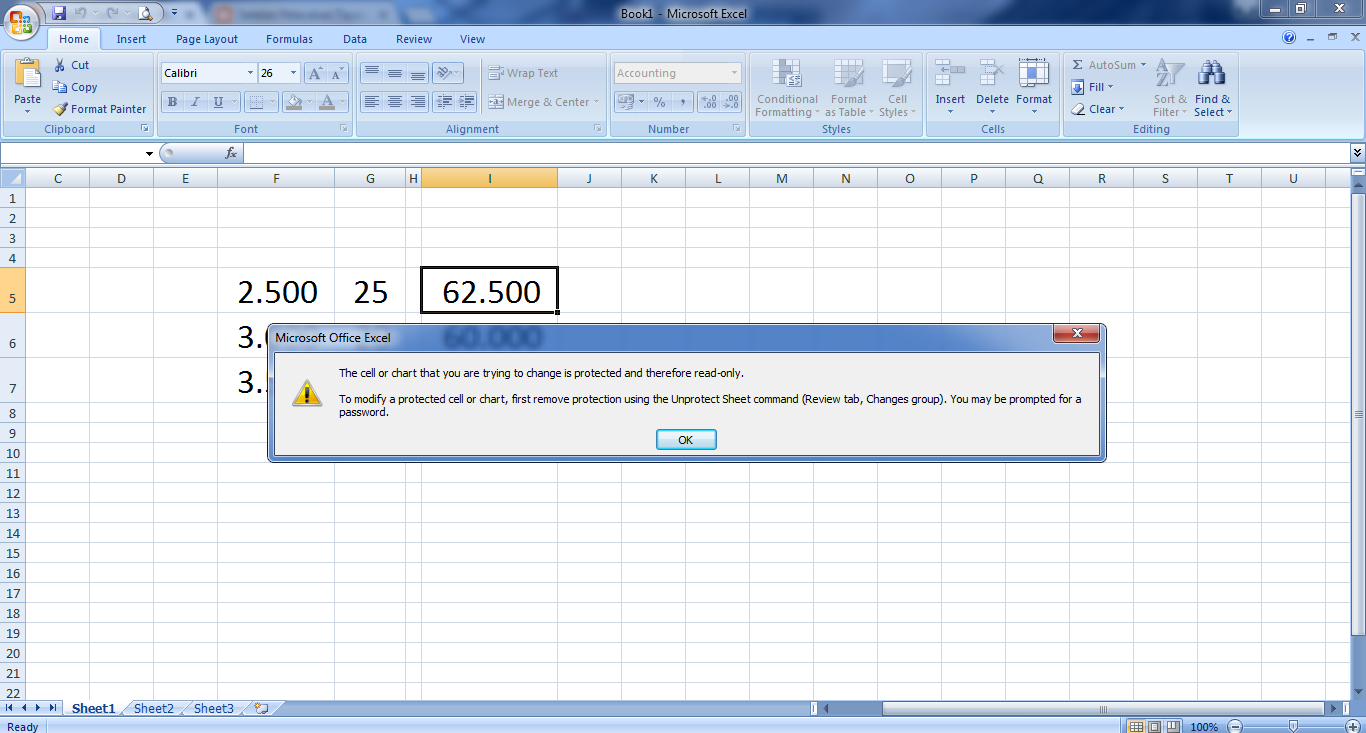Toggle Wrap Text

[523, 73]
